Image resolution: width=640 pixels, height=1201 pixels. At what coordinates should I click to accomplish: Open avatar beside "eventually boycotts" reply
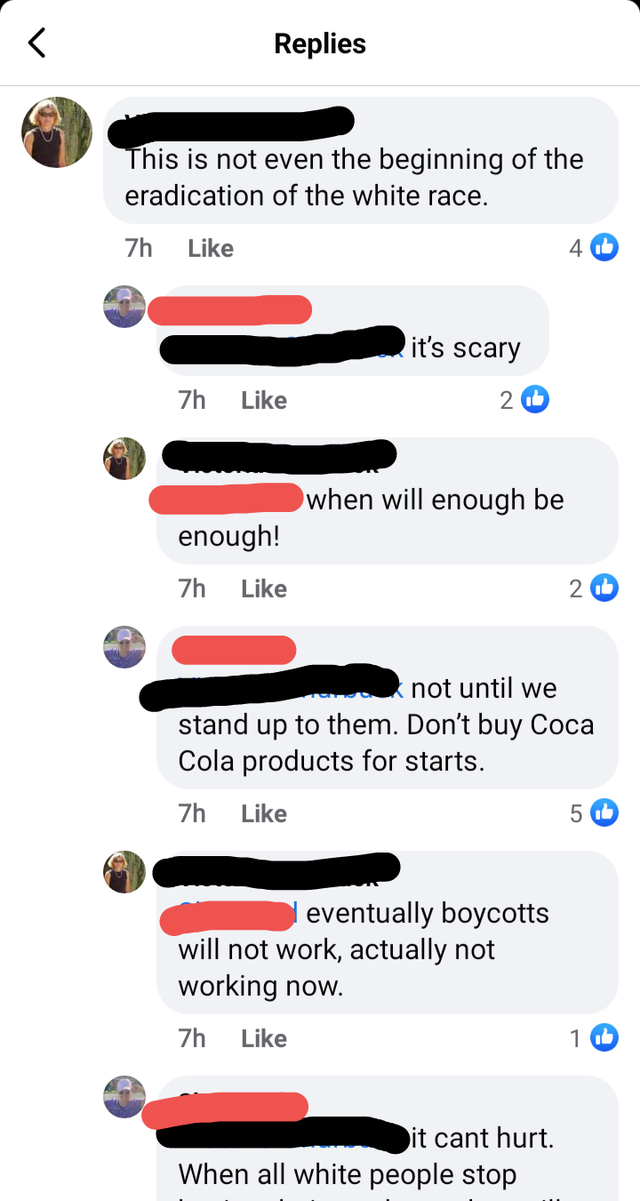pos(125,872)
